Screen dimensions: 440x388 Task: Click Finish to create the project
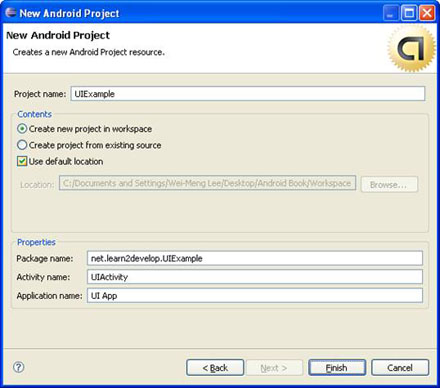337,368
